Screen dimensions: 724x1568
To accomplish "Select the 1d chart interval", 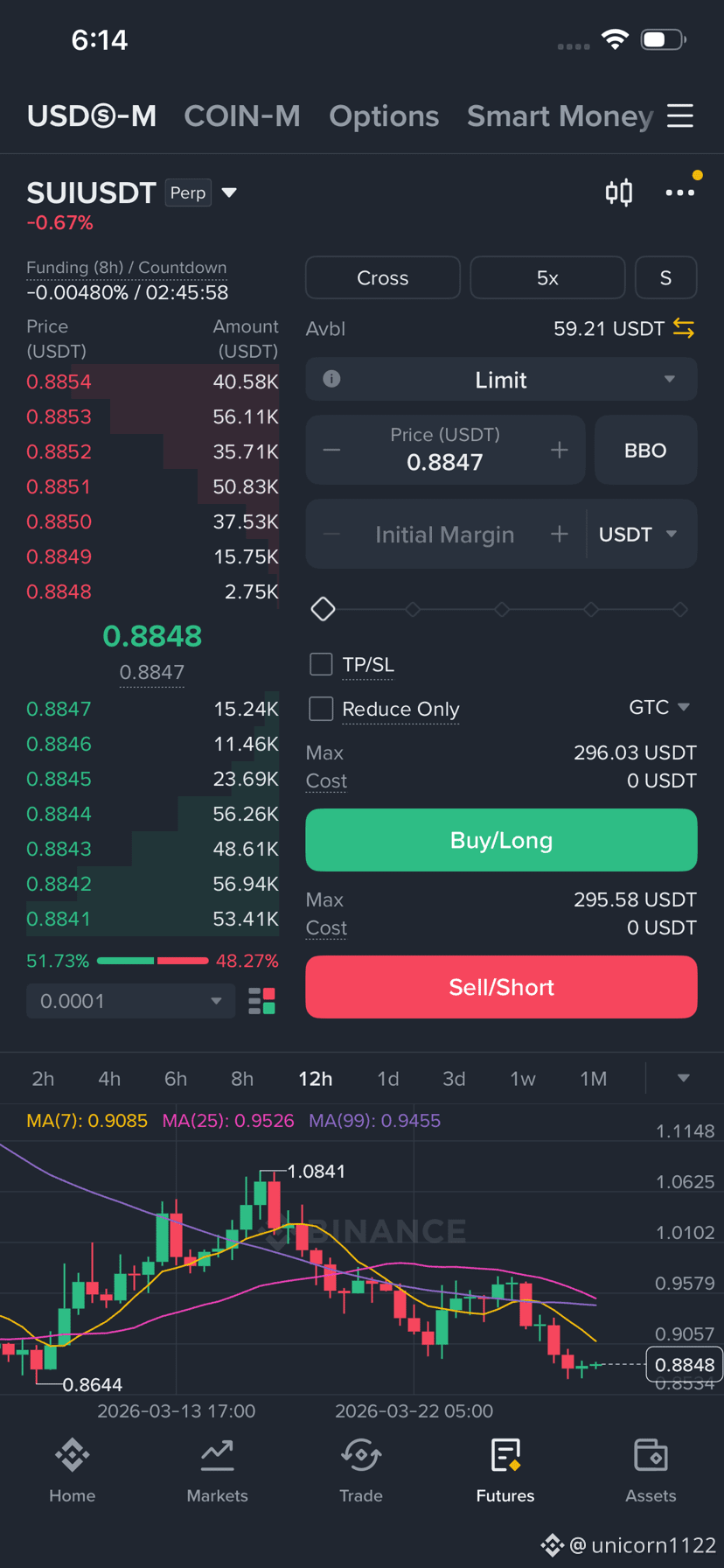I will (x=388, y=1079).
